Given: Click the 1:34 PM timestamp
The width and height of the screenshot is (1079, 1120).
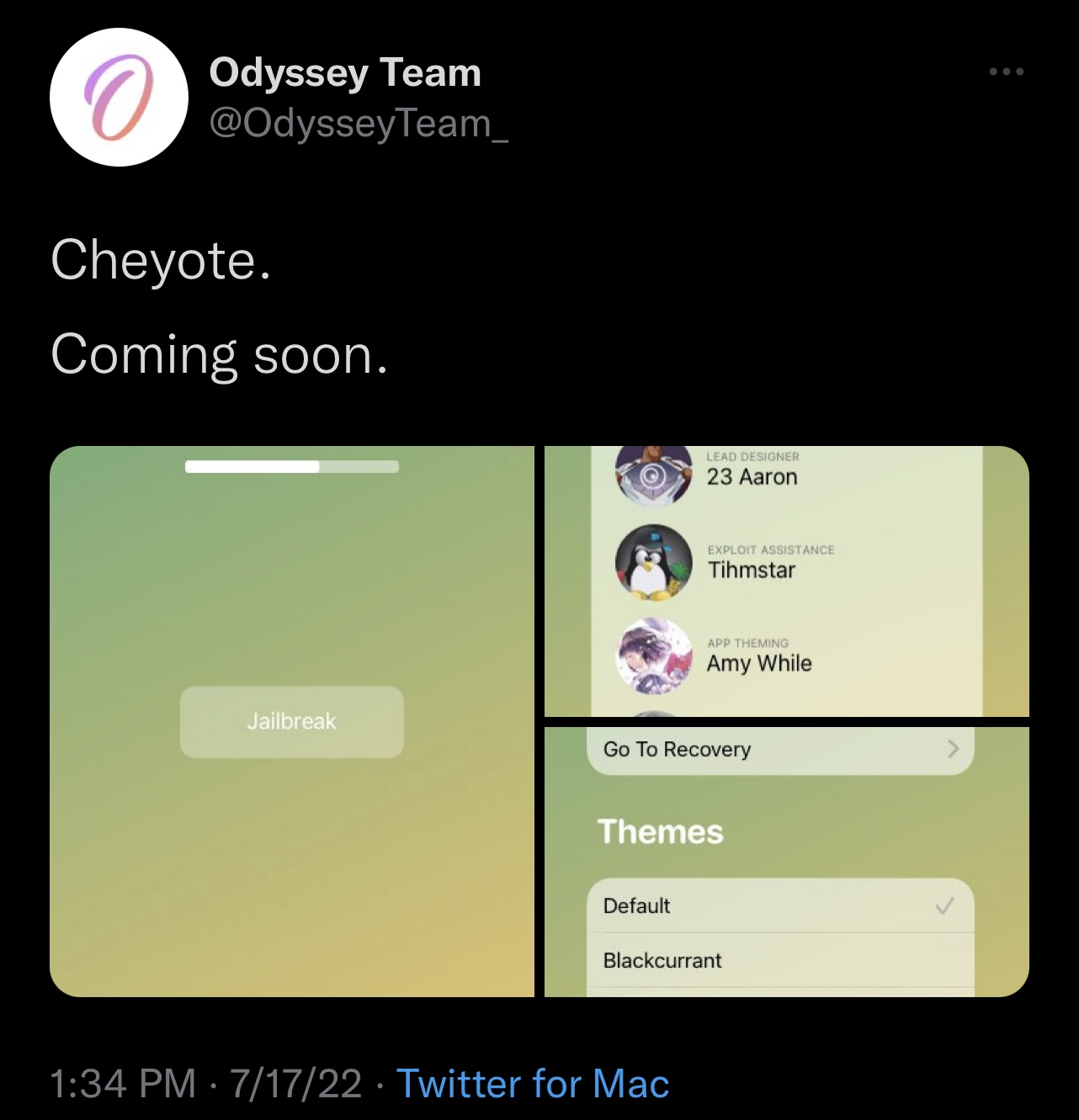Looking at the screenshot, I should tap(123, 1083).
